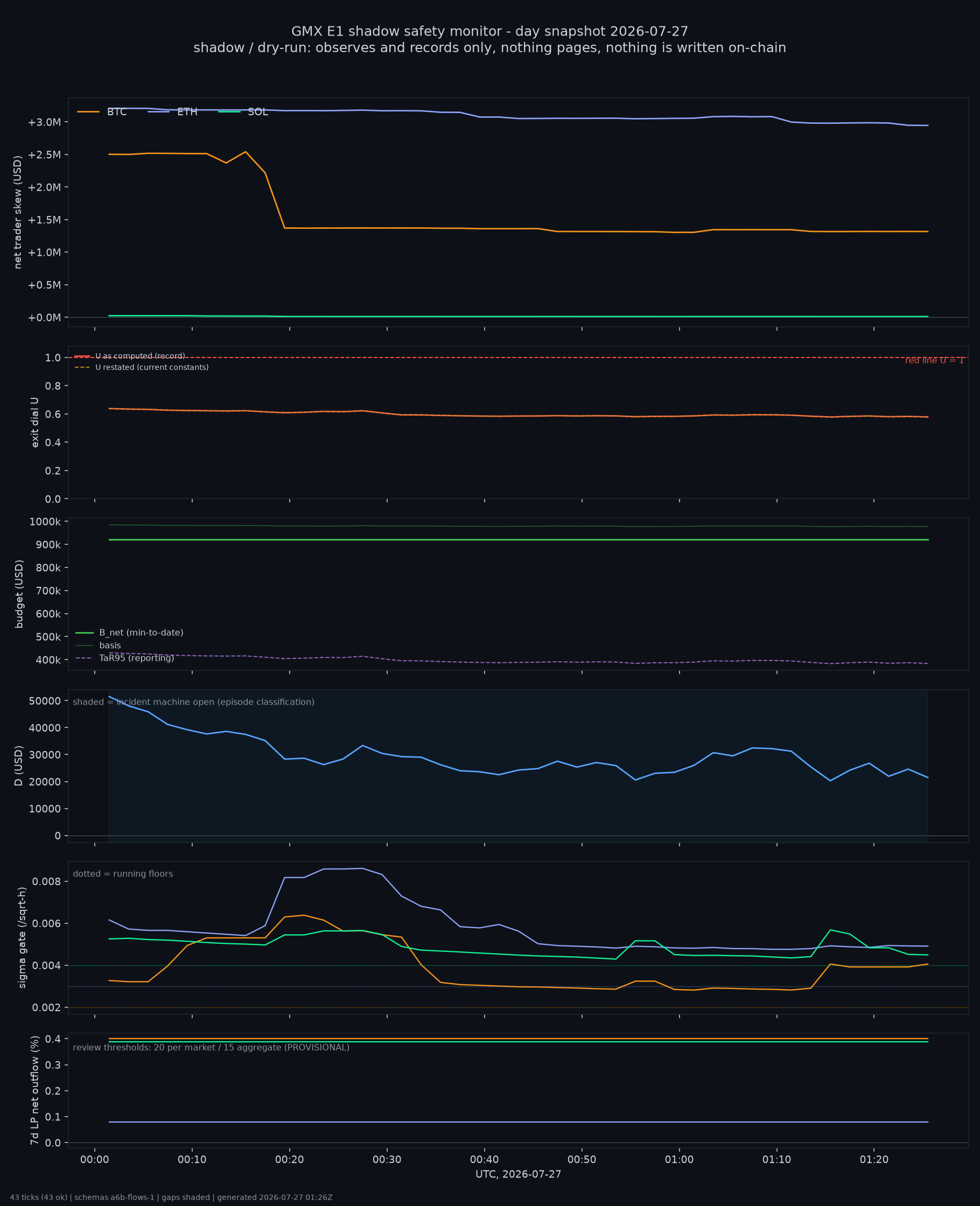
Task: Click the '7d LP net outflow (%)' axis label
Action: click(x=35, y=1091)
